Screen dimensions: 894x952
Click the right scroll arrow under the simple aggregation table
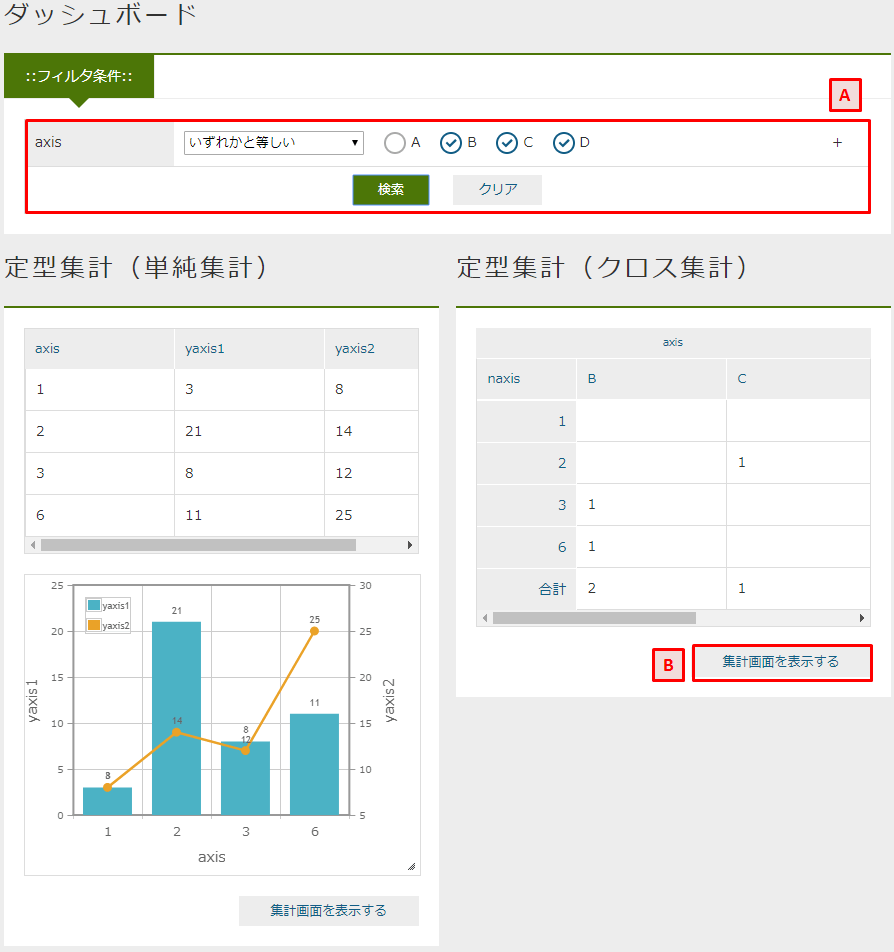pos(409,545)
